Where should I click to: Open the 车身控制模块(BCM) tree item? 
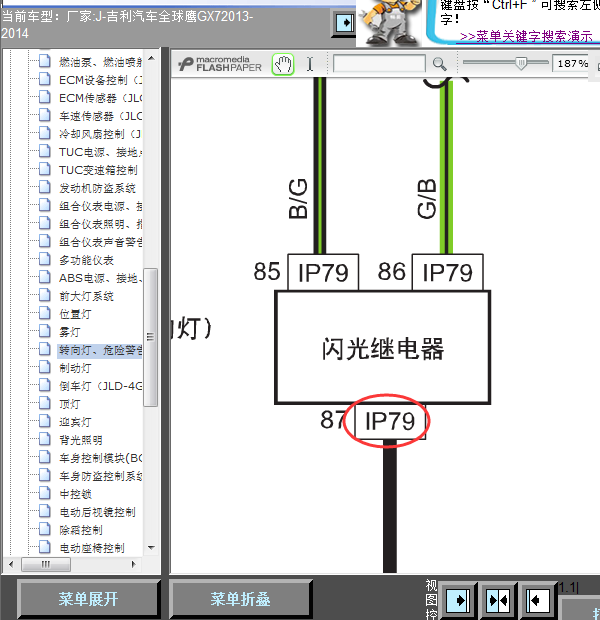tap(100, 458)
